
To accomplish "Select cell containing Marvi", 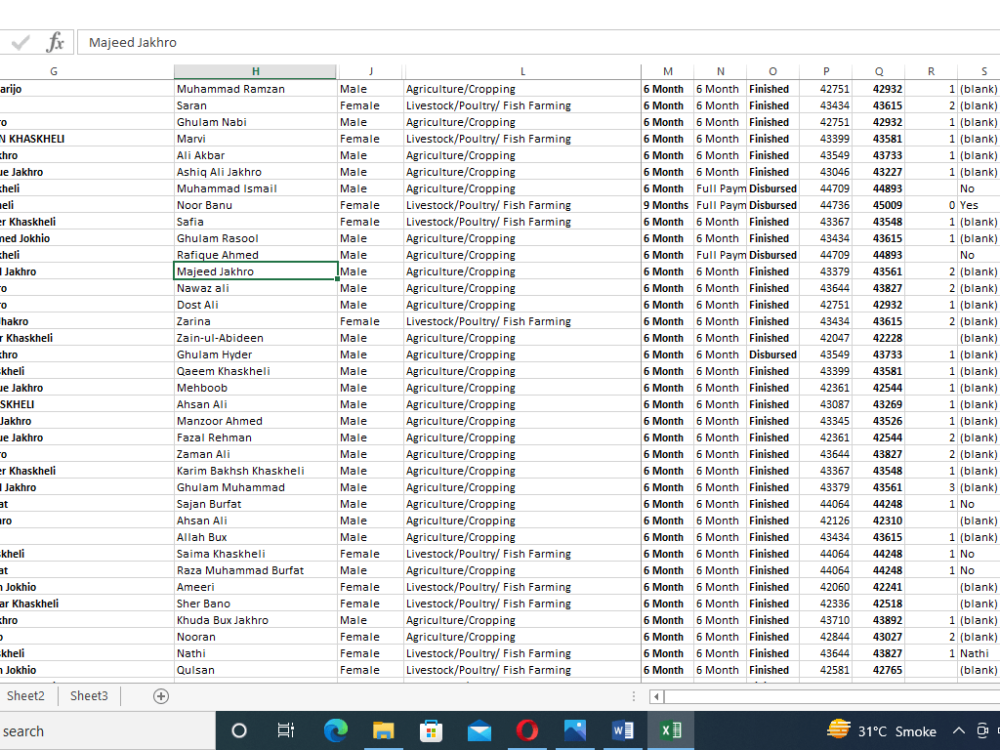I will coord(255,139).
